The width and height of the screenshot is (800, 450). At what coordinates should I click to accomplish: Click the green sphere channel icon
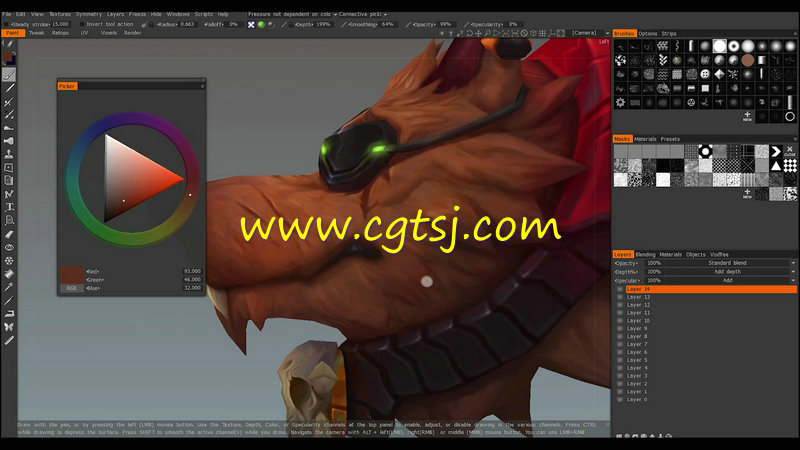[261, 24]
